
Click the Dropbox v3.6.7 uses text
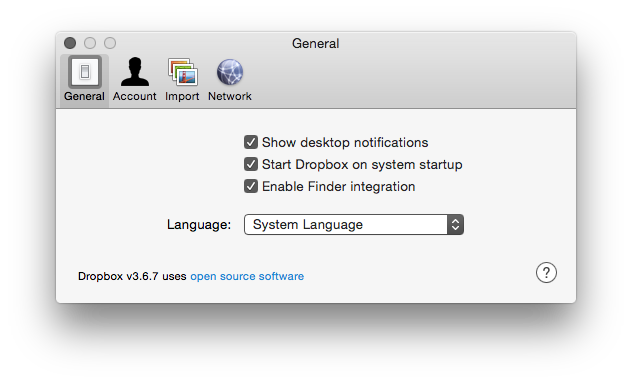click(x=132, y=276)
